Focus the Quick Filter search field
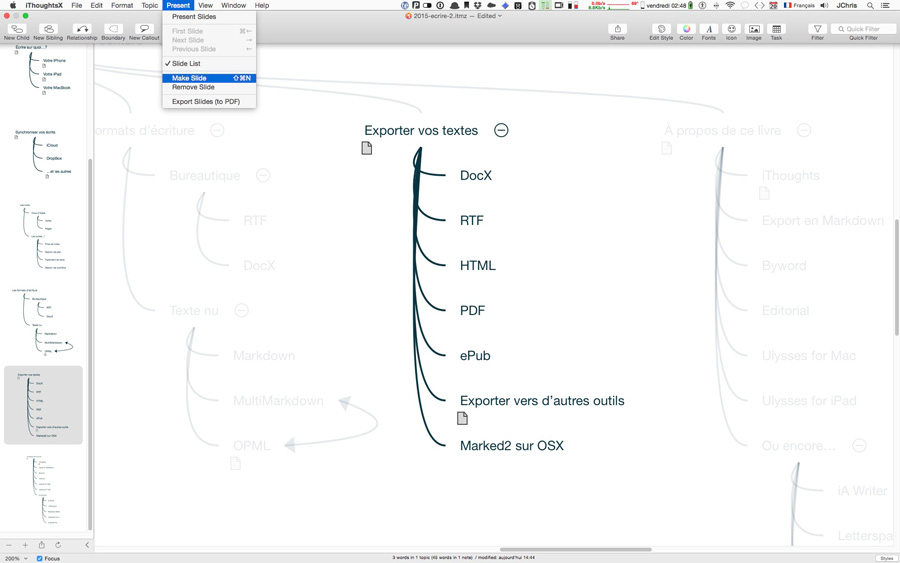900x563 pixels. pos(863,29)
